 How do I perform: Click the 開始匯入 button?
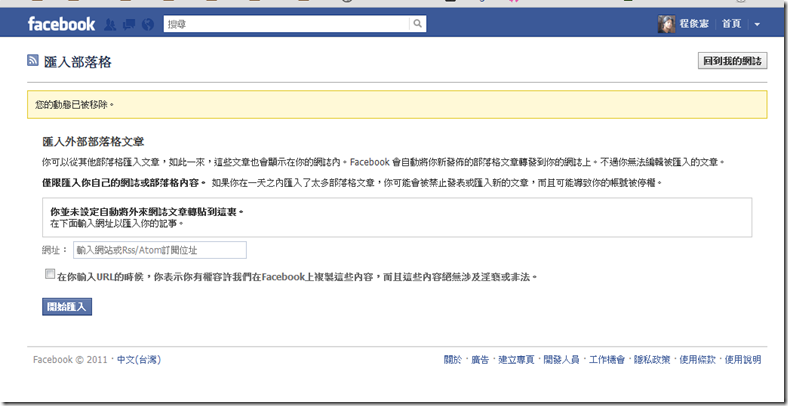(67, 307)
